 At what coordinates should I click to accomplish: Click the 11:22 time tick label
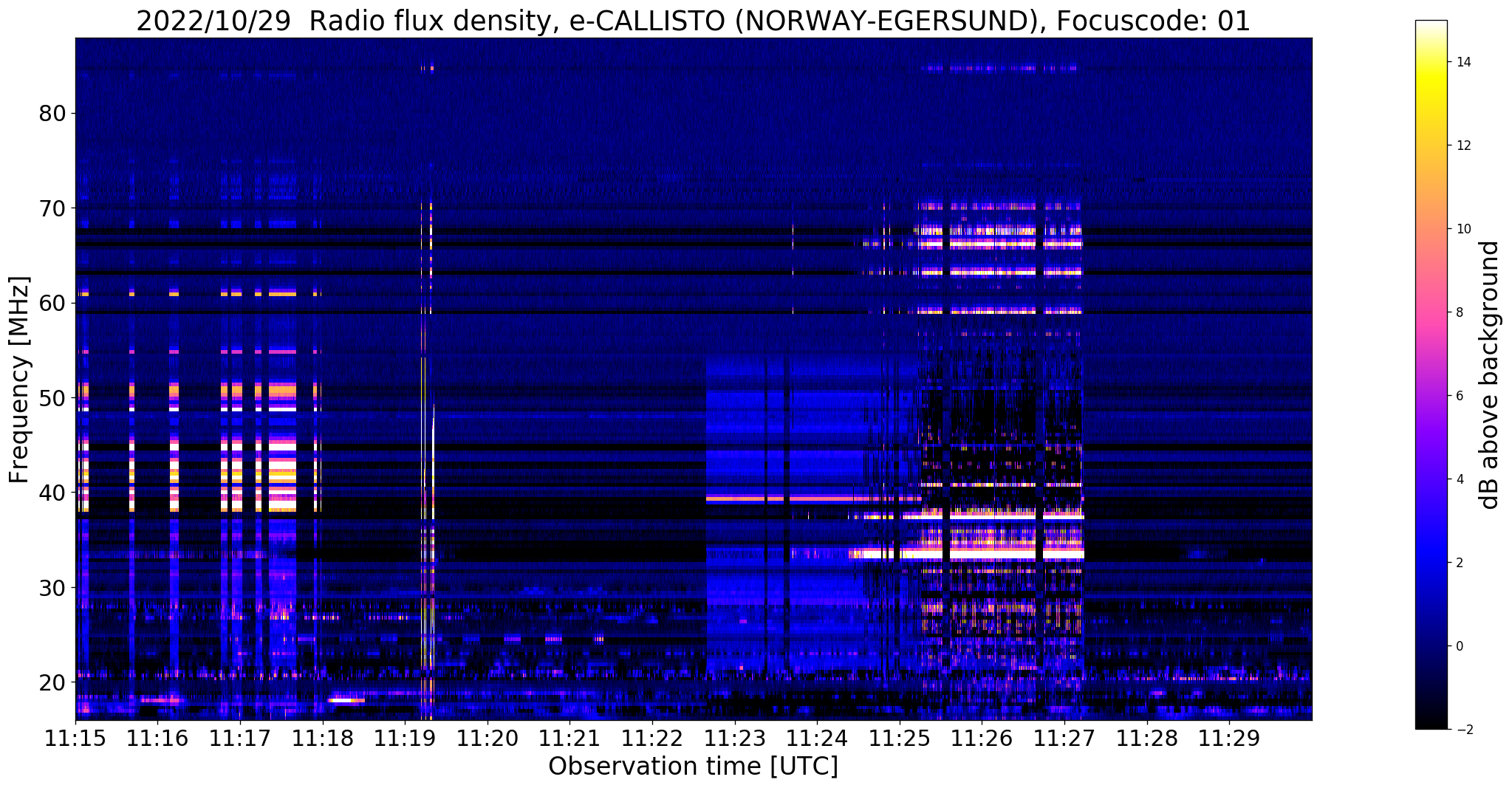651,739
